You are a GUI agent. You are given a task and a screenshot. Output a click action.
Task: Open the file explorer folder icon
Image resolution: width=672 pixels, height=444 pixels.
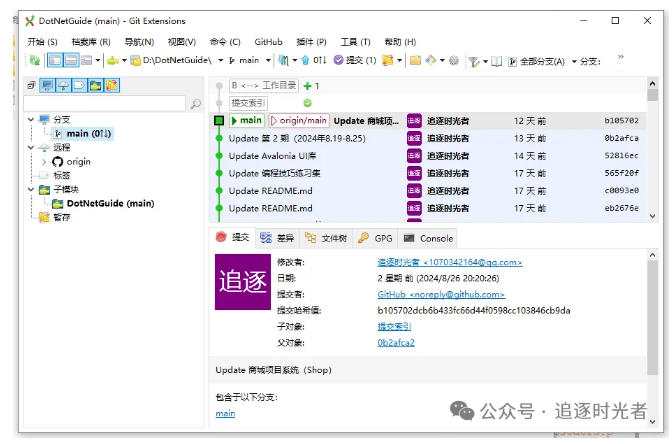pyautogui.click(x=415, y=60)
